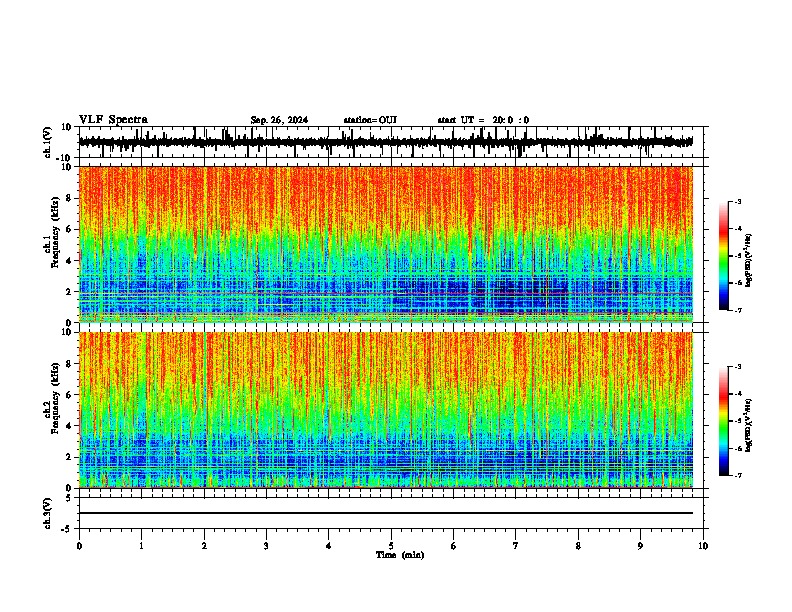Viewport: 792px width, 612px height.
Task: Click the ch.1 frequency tick label "8"
Action: [x=70, y=198]
